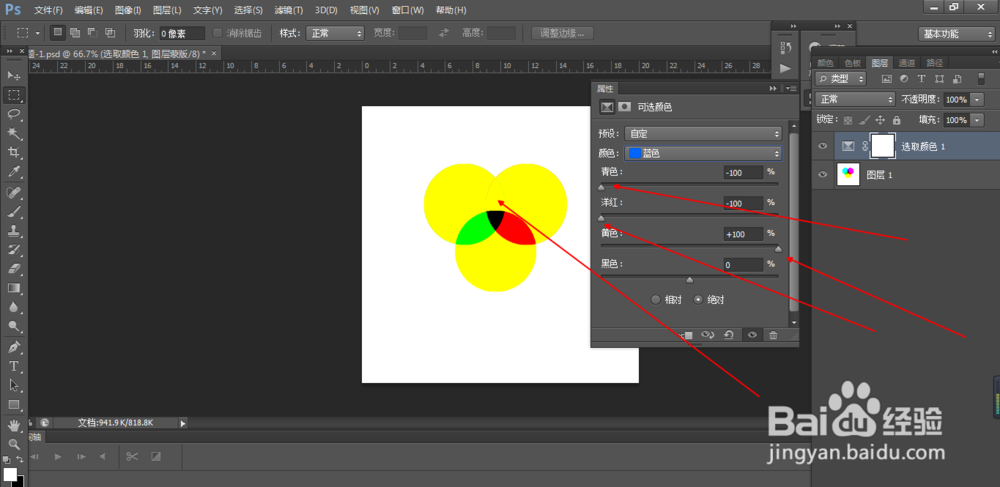
Task: Select the Eraser tool
Action: pyautogui.click(x=13, y=269)
